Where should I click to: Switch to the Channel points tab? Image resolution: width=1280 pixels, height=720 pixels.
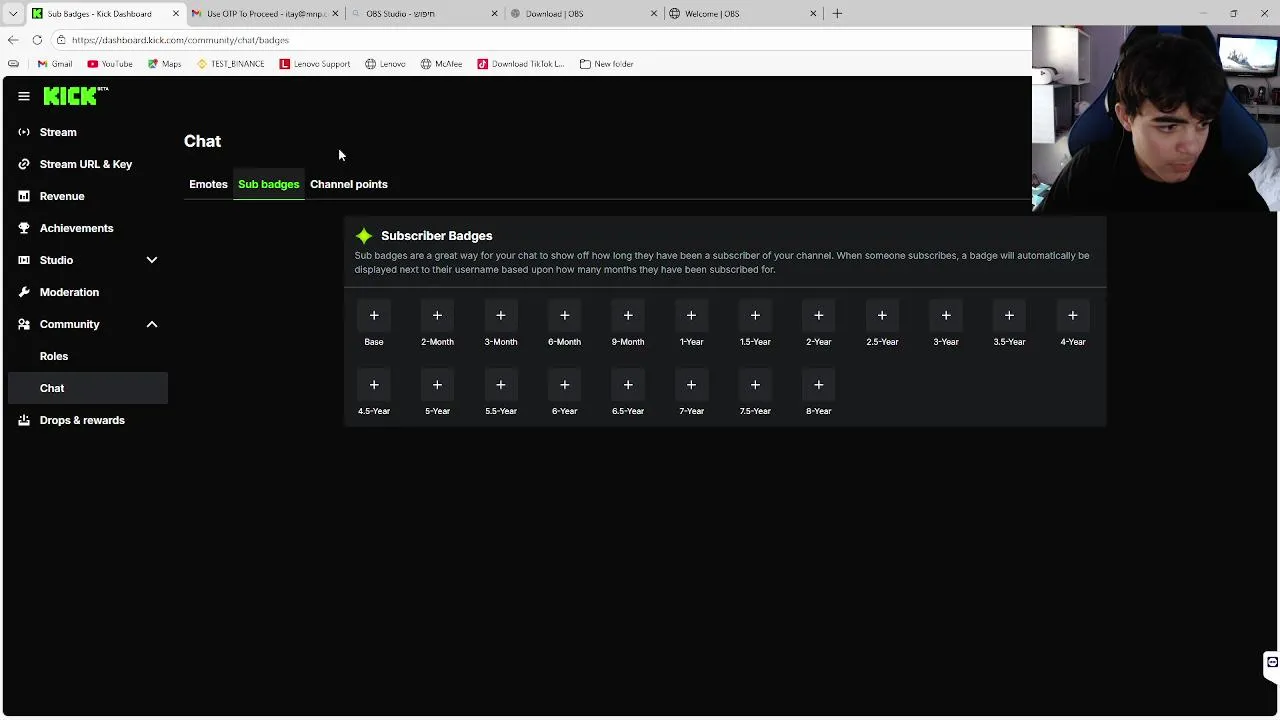pos(349,184)
